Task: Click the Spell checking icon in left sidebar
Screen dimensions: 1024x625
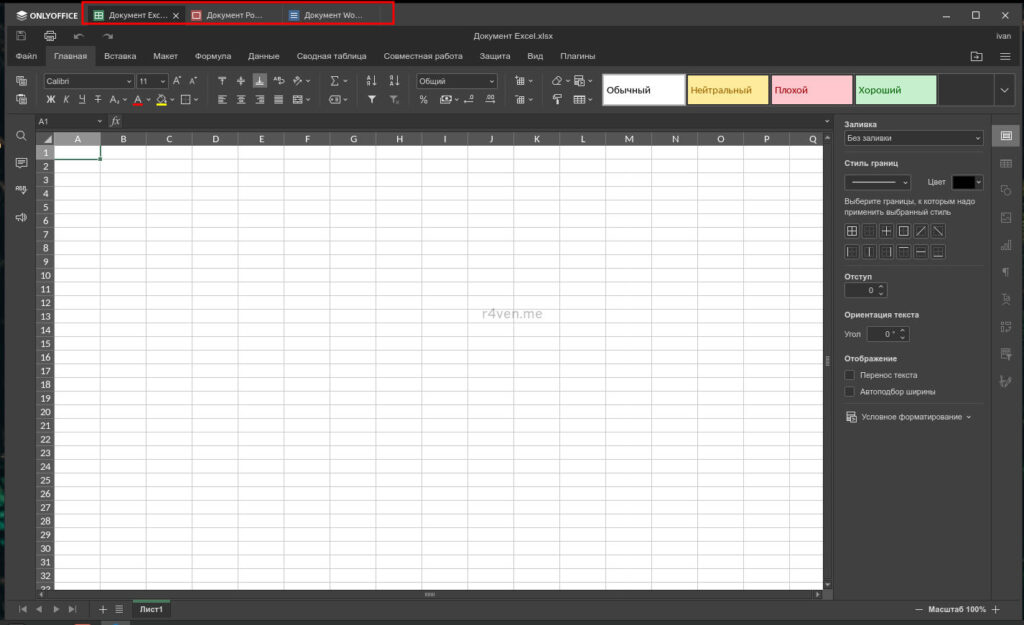Action: (x=21, y=189)
